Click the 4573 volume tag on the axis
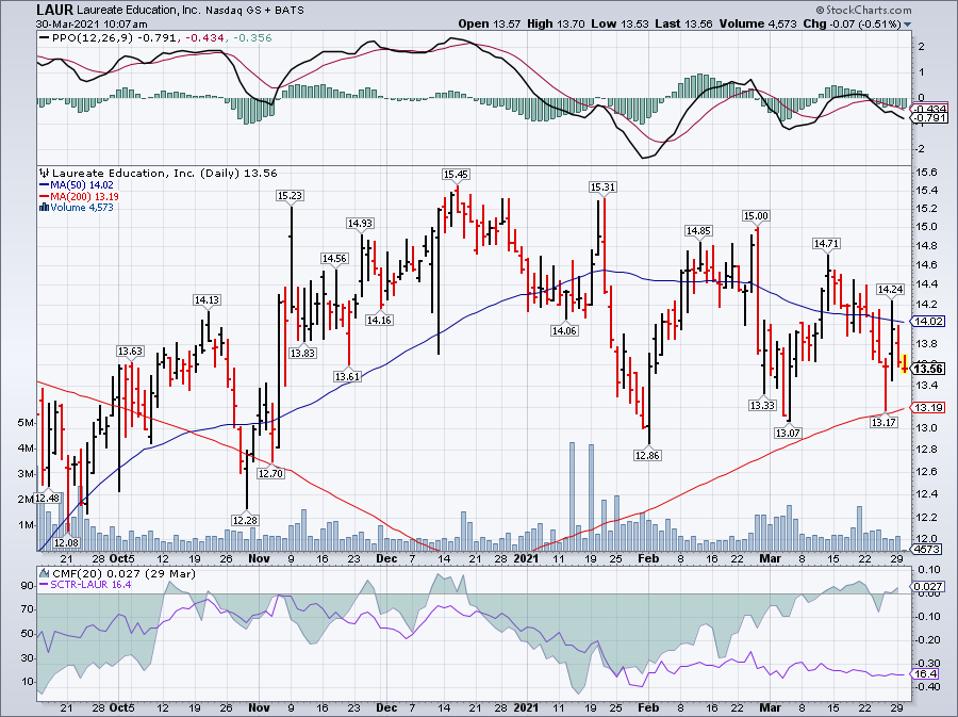Image resolution: width=958 pixels, height=717 pixels. coord(927,550)
